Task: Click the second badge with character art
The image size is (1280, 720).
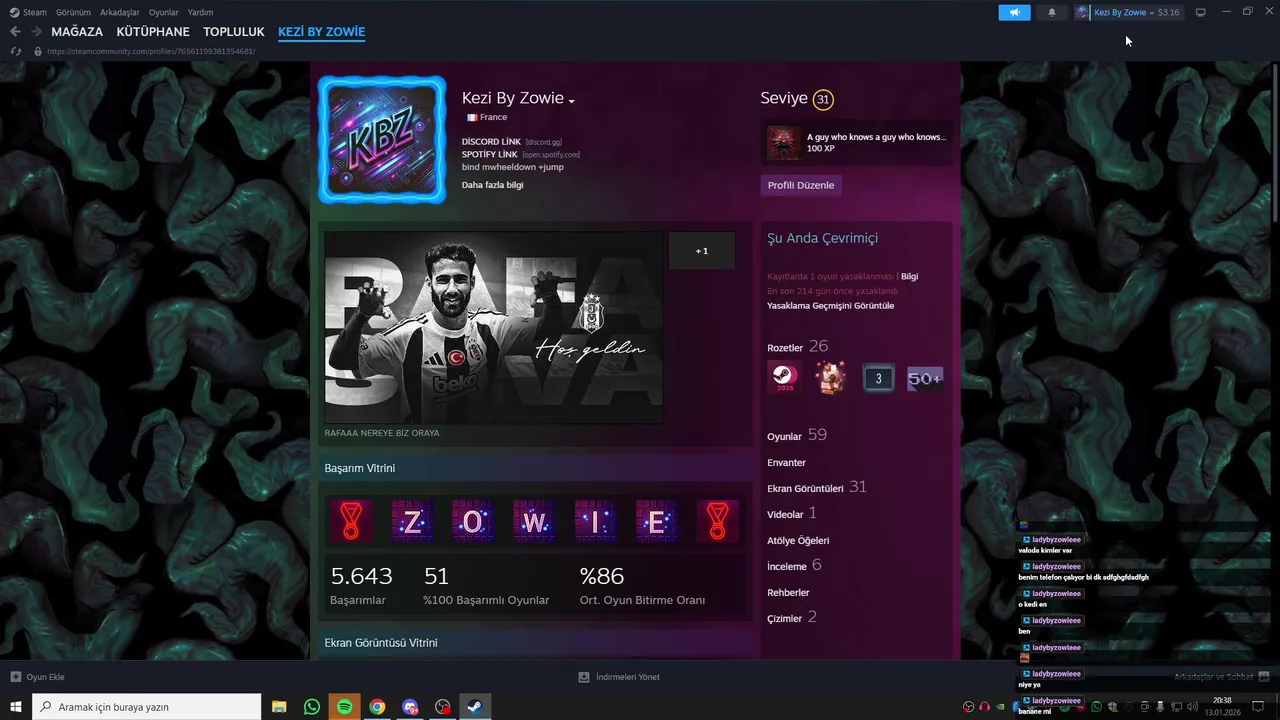Action: 830,377
